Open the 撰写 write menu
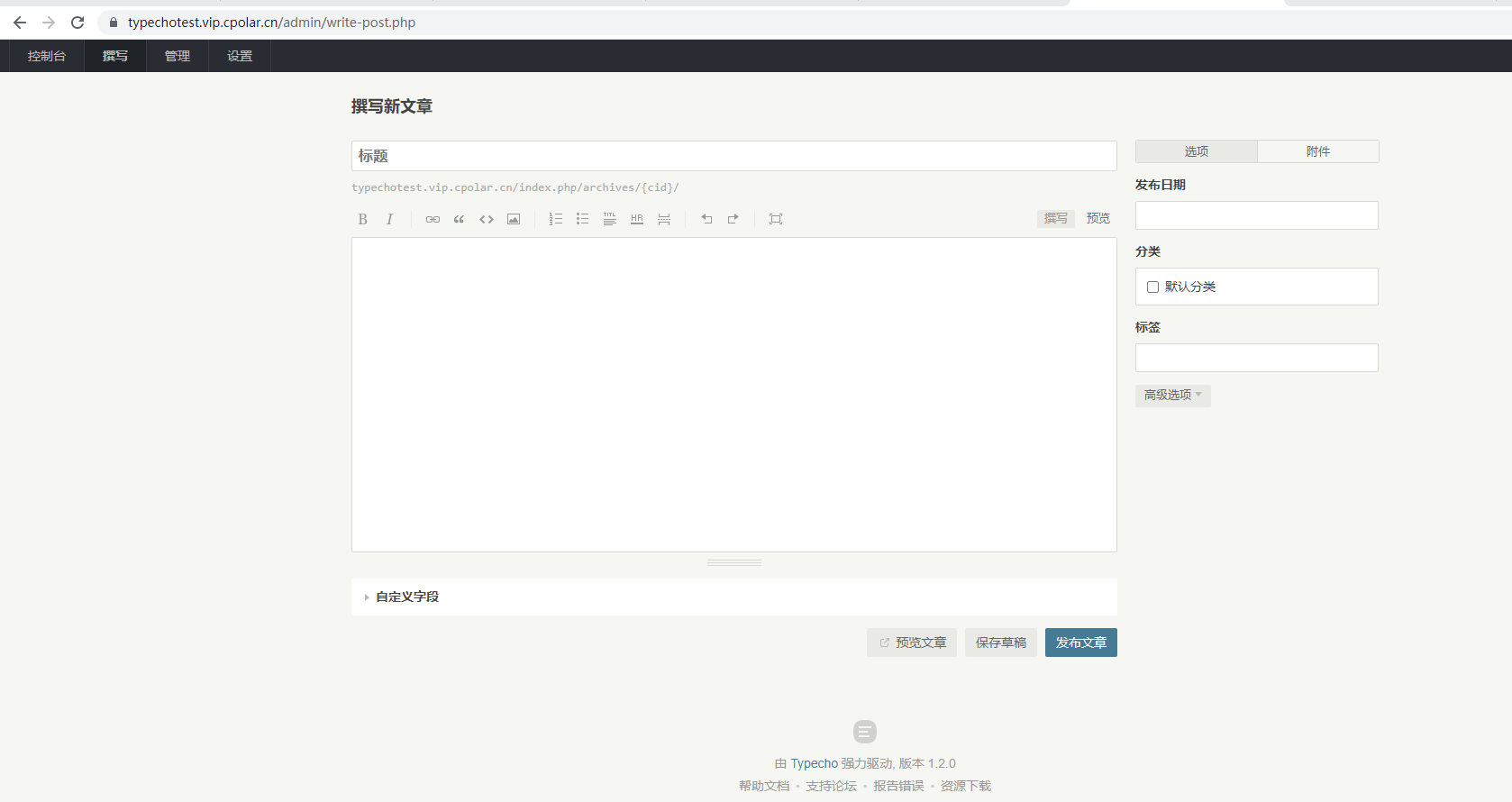The image size is (1512, 802). [x=115, y=56]
